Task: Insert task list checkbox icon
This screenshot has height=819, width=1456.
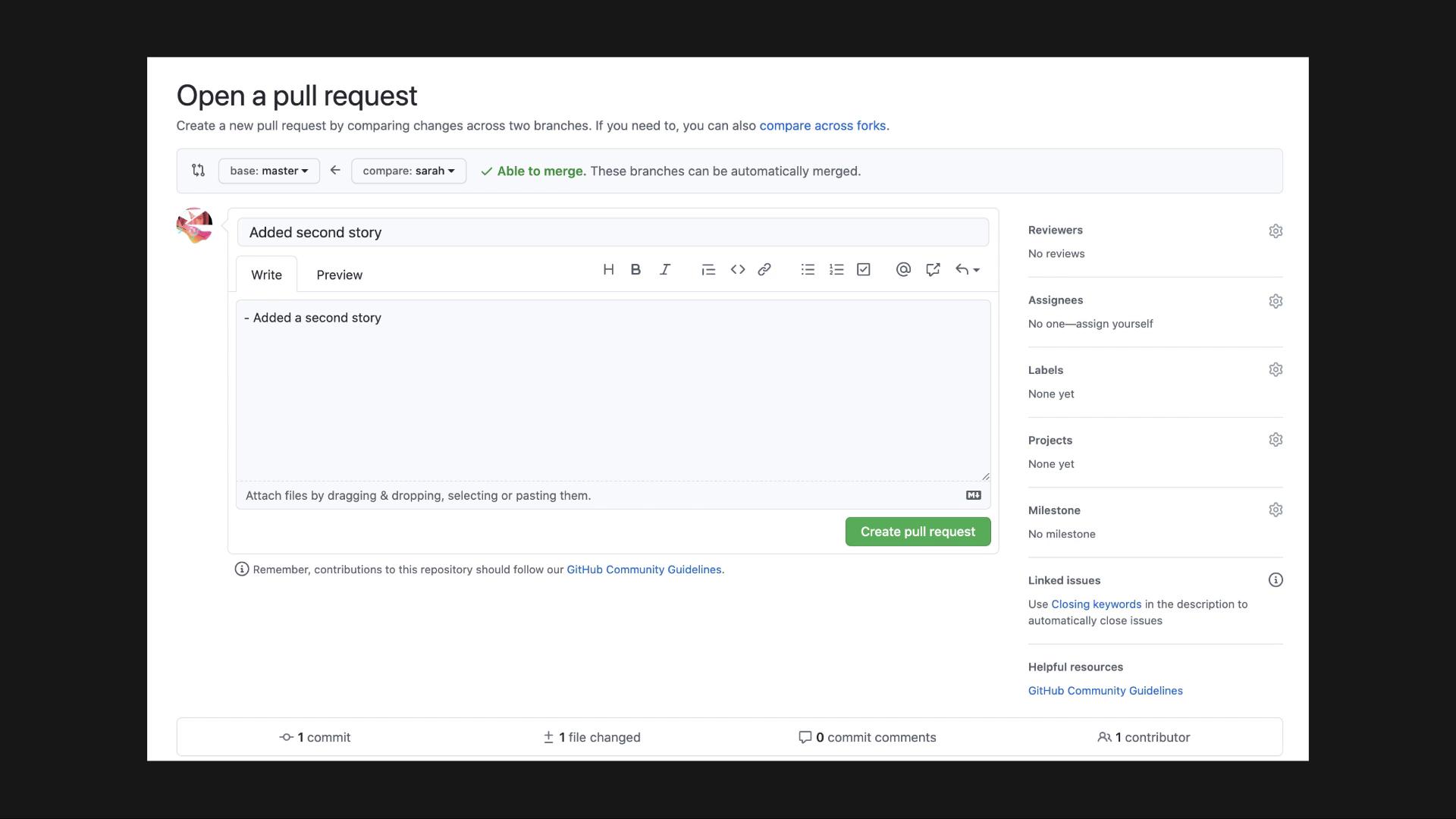Action: point(864,269)
